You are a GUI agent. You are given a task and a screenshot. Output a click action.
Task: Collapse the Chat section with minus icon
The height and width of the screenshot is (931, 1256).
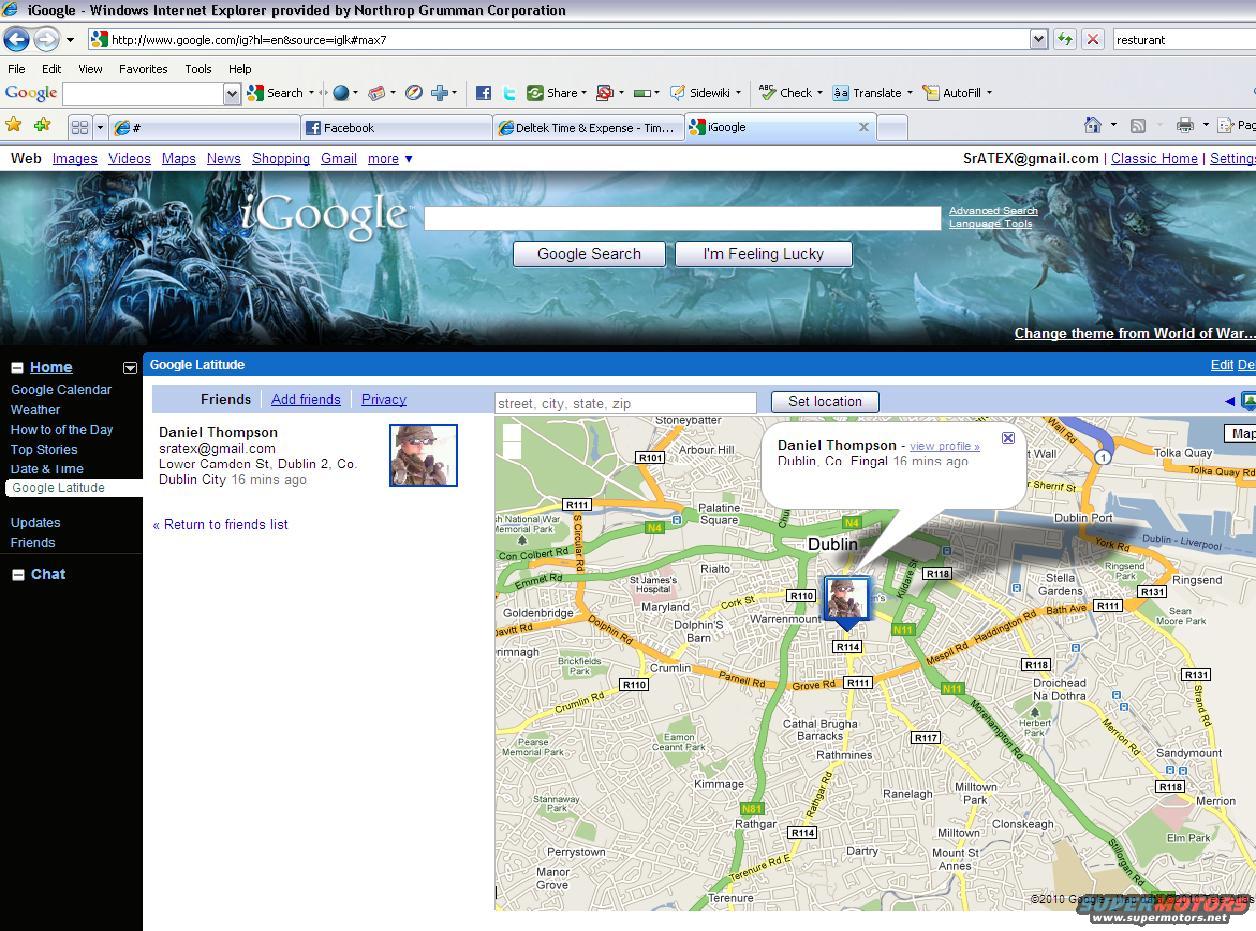pos(18,574)
